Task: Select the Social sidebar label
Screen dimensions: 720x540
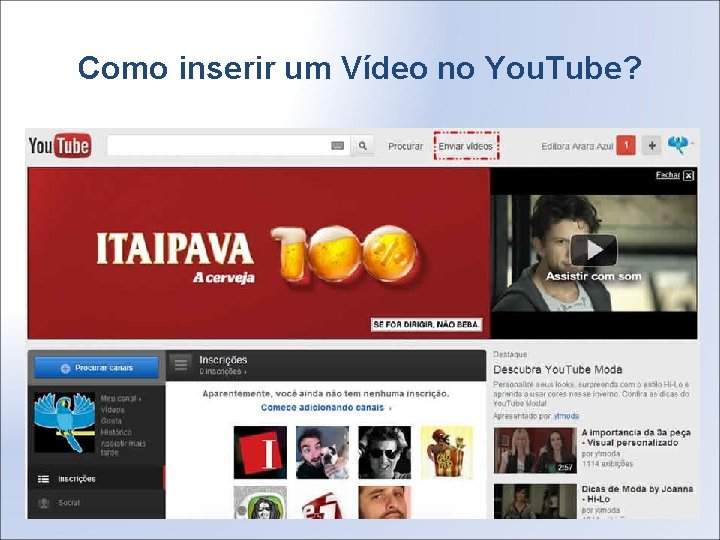Action: click(x=69, y=503)
